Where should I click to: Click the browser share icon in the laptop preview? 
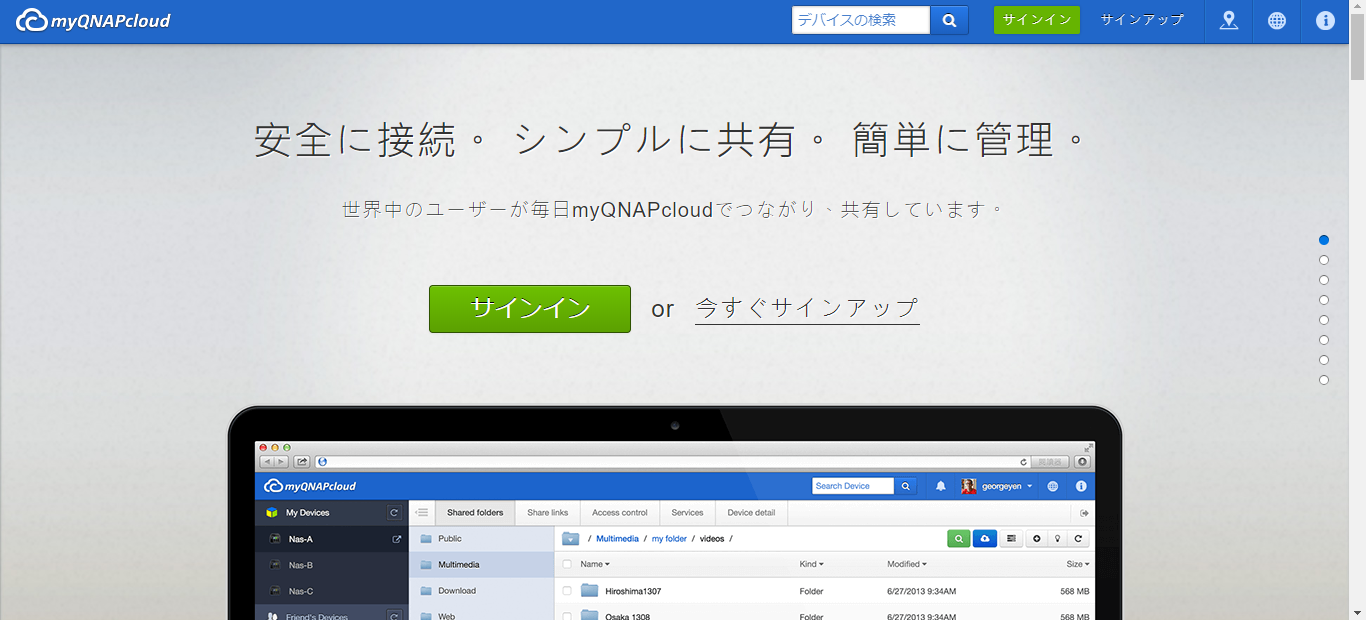tap(301, 462)
